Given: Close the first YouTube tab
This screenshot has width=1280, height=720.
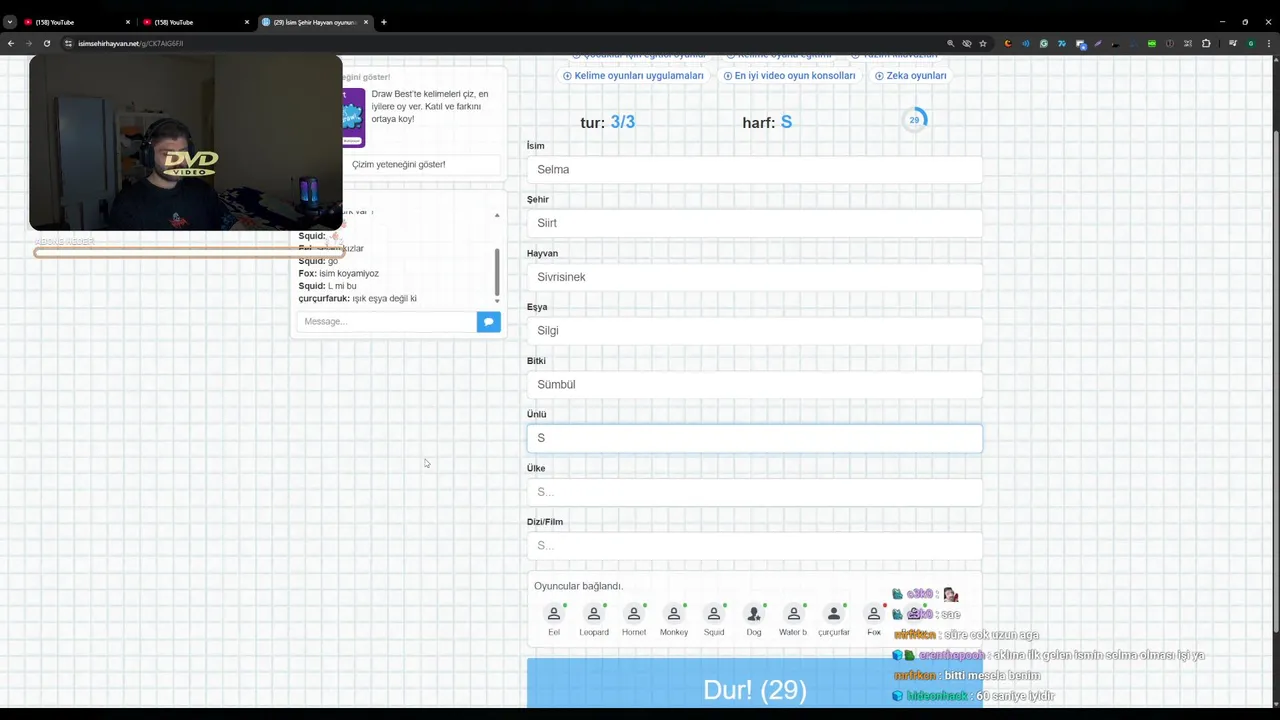Looking at the screenshot, I should click(127, 22).
